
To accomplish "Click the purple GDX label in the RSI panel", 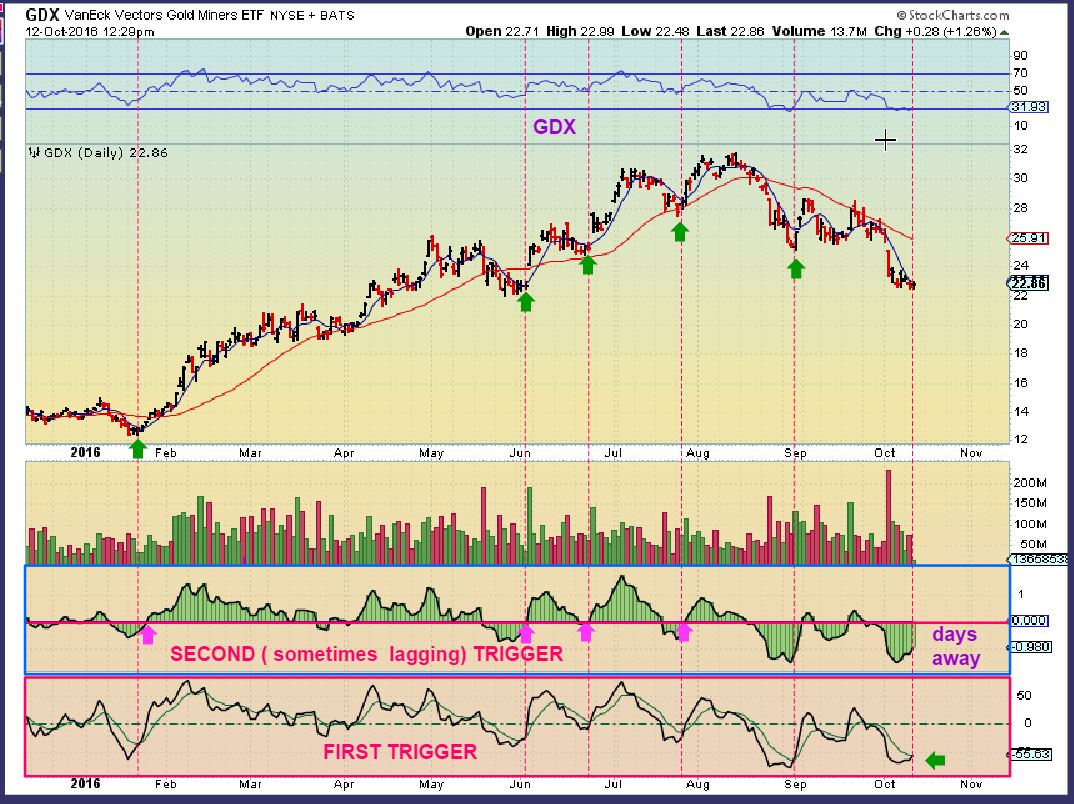I will tap(554, 127).
